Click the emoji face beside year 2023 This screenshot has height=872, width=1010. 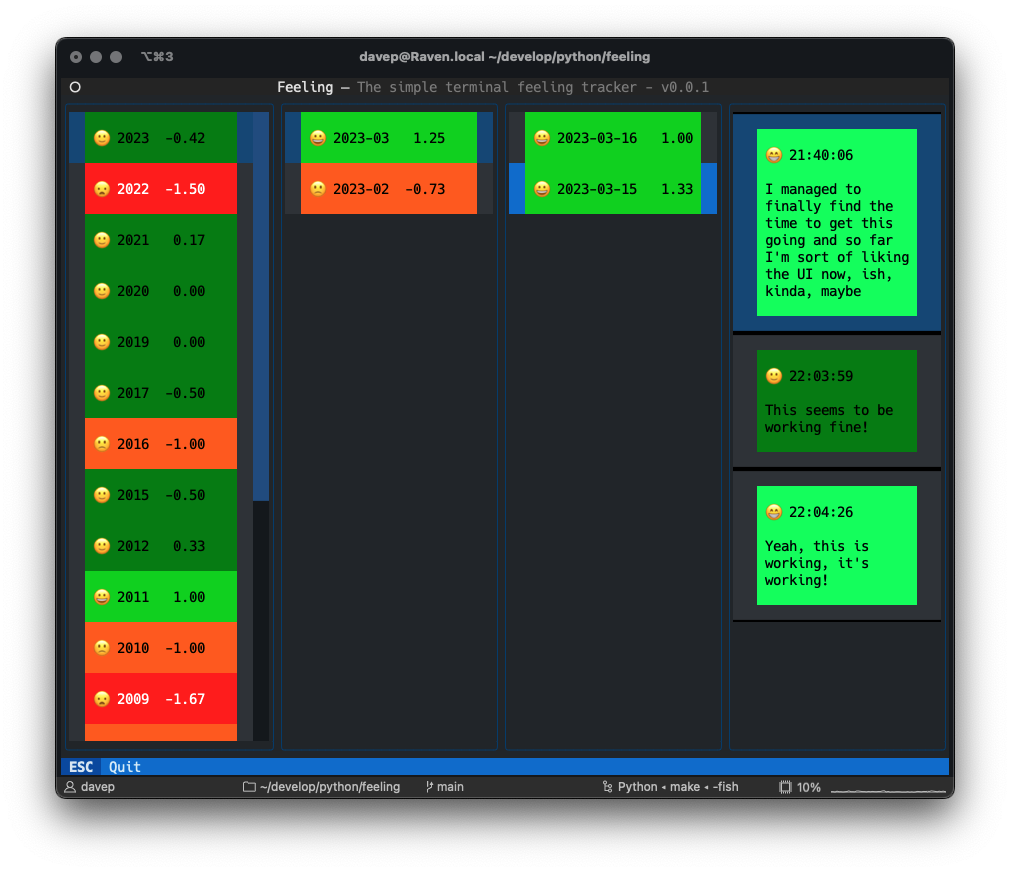(x=101, y=138)
